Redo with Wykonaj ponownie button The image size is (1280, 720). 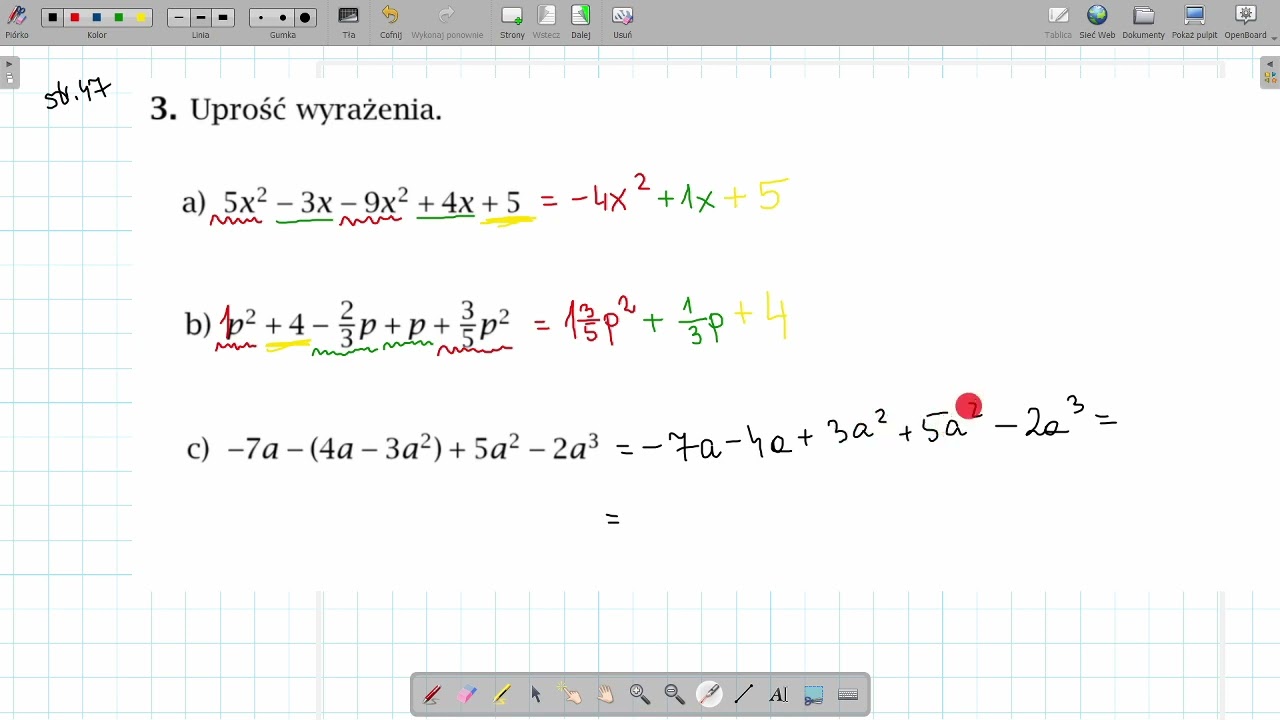click(447, 20)
